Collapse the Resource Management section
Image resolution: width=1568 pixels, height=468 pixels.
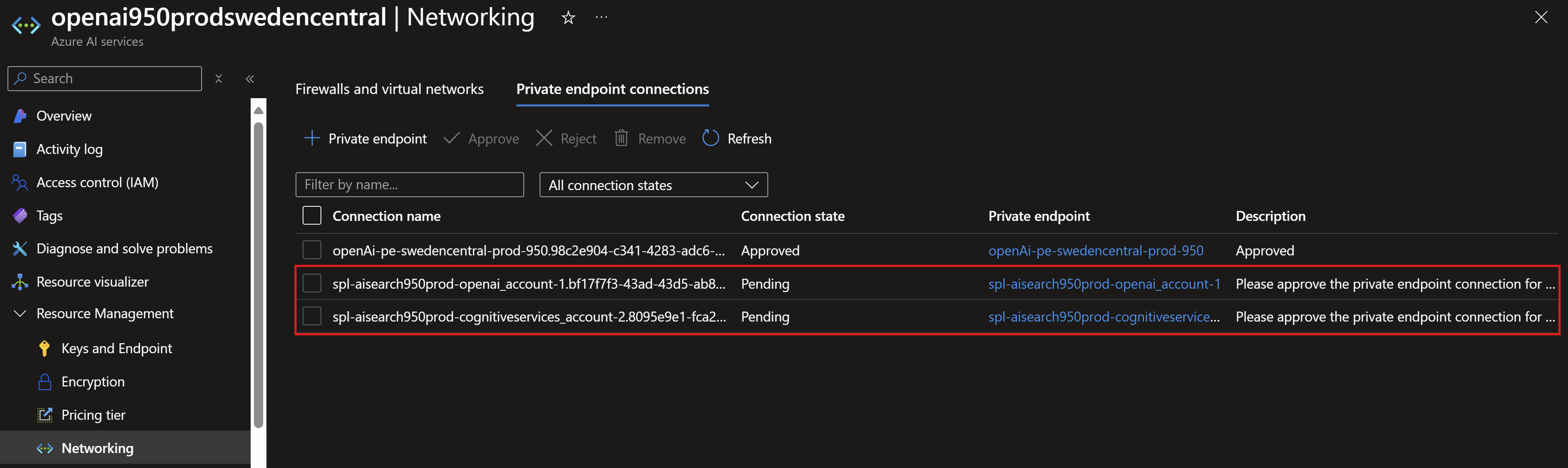point(20,313)
